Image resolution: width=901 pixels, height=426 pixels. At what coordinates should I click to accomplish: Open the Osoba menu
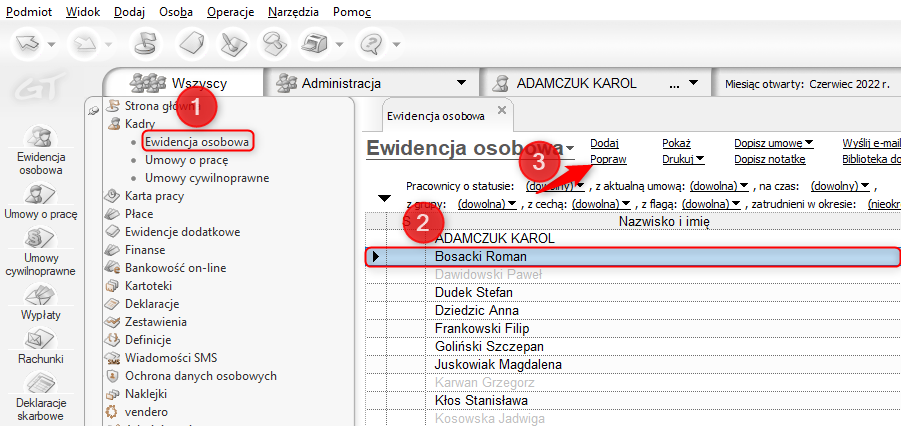point(176,12)
